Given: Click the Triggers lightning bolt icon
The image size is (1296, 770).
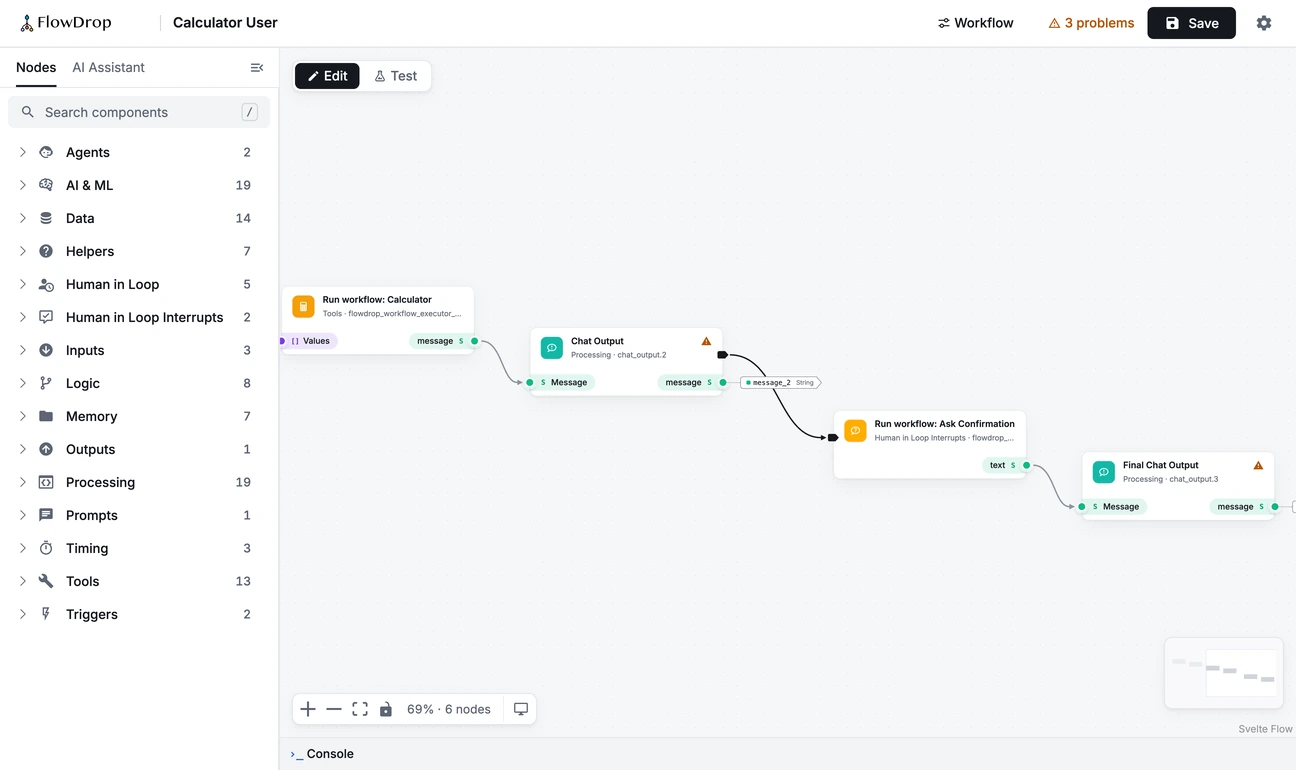Looking at the screenshot, I should click(x=46, y=614).
